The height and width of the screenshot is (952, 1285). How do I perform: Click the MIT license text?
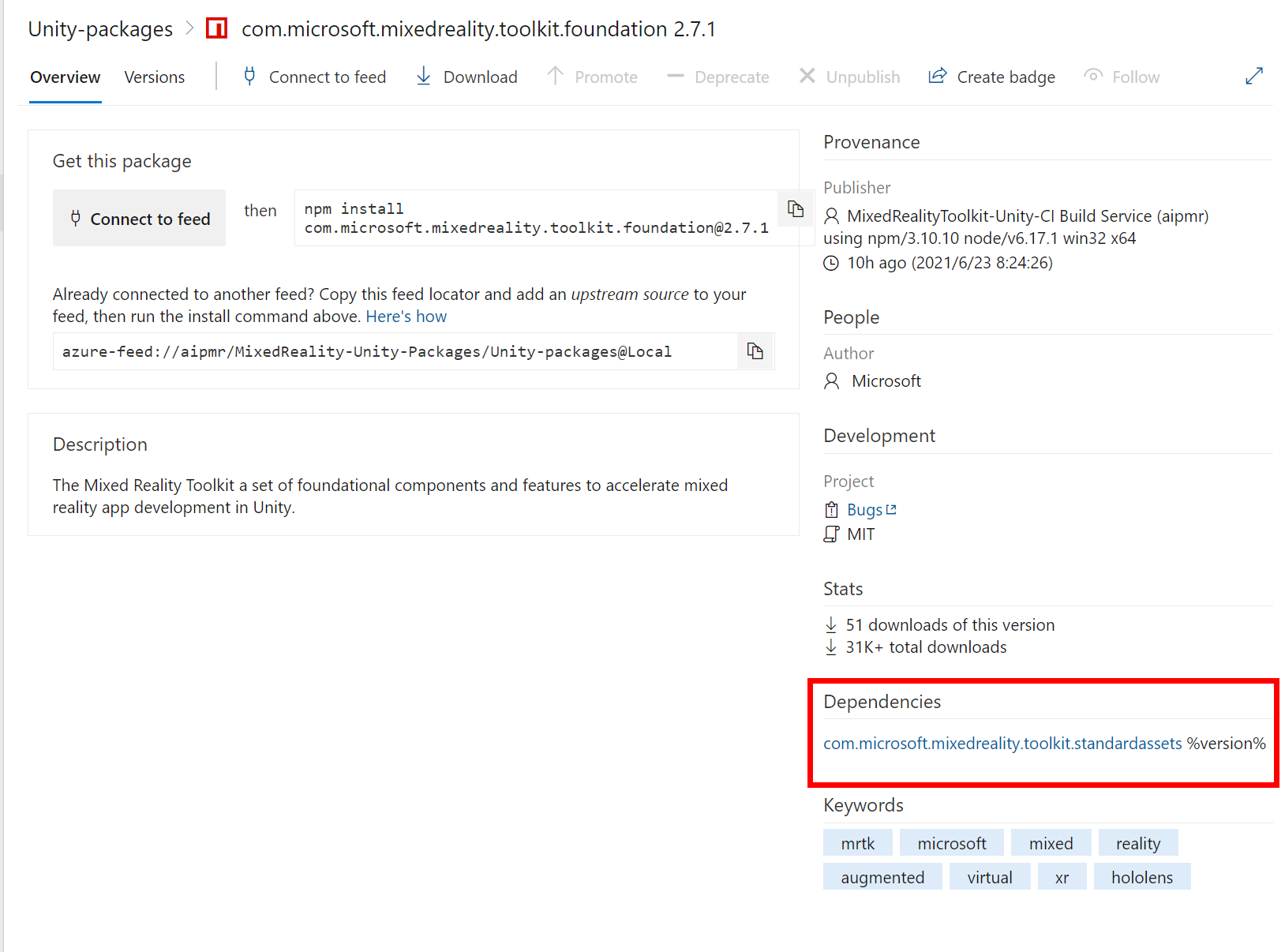coord(861,534)
